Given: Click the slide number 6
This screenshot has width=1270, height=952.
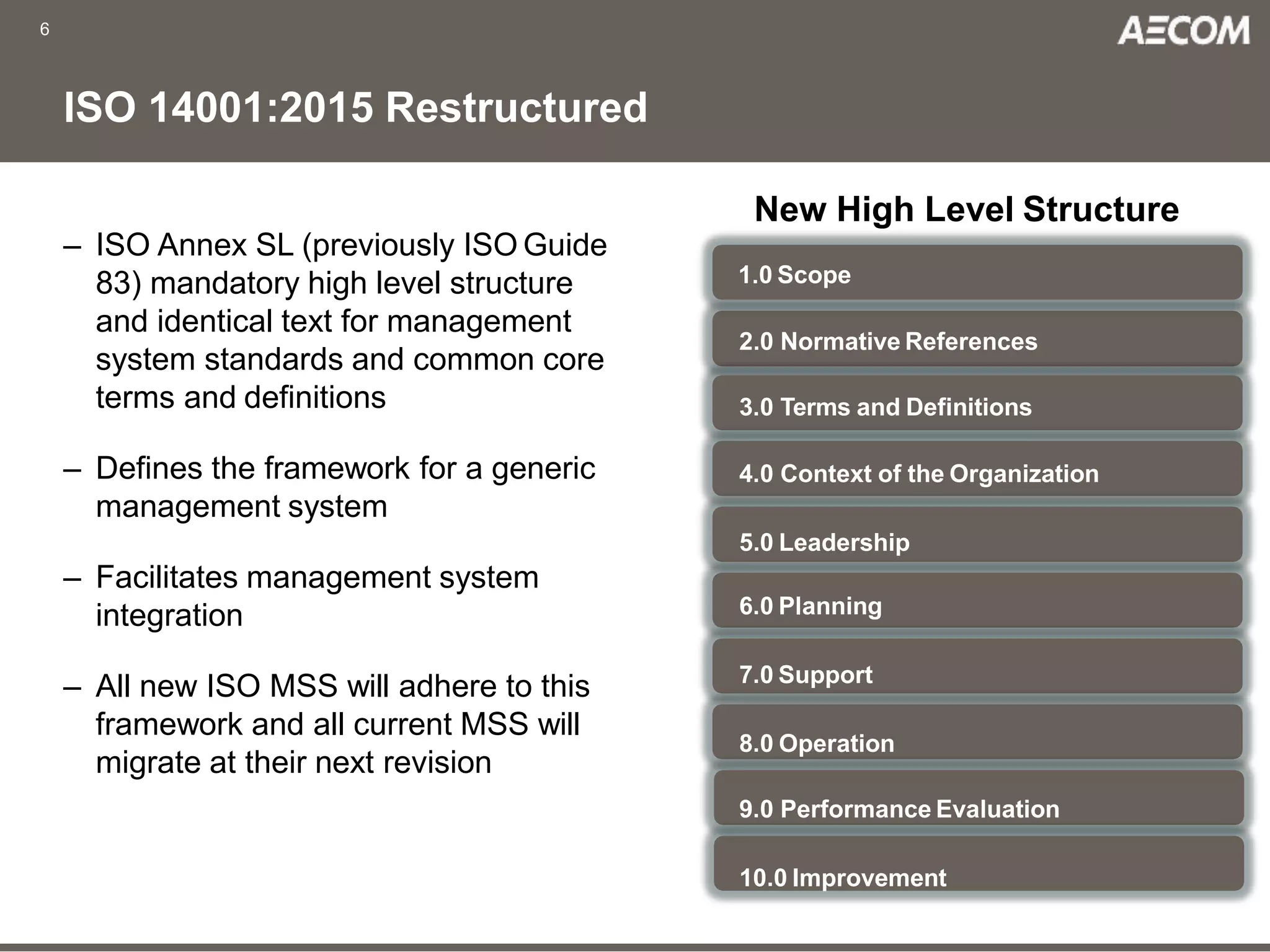Looking at the screenshot, I should 44,29.
